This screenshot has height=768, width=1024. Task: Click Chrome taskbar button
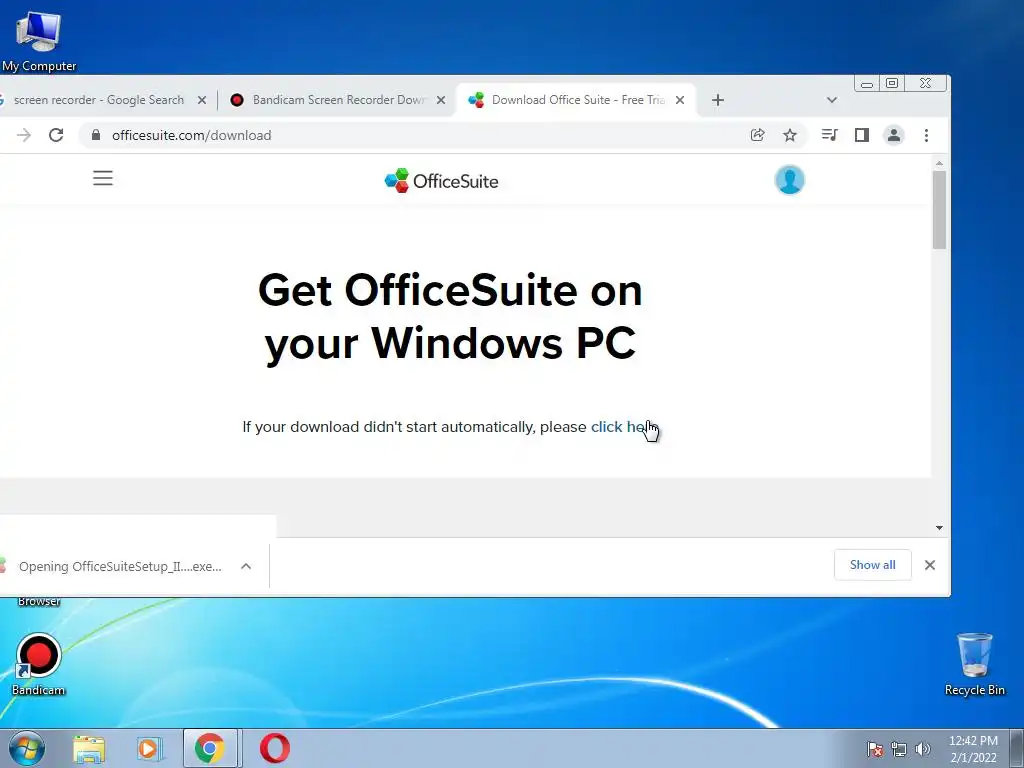(210, 748)
